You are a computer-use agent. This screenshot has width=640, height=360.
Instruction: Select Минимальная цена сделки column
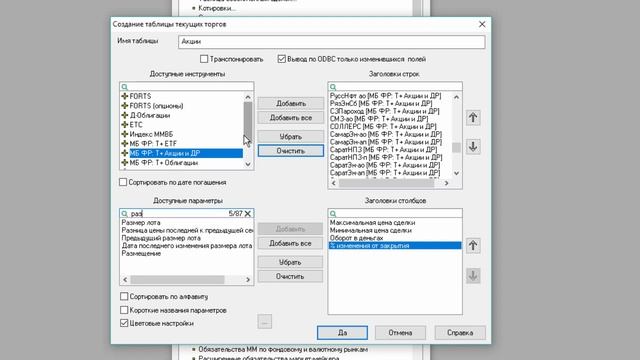[x=371, y=231]
